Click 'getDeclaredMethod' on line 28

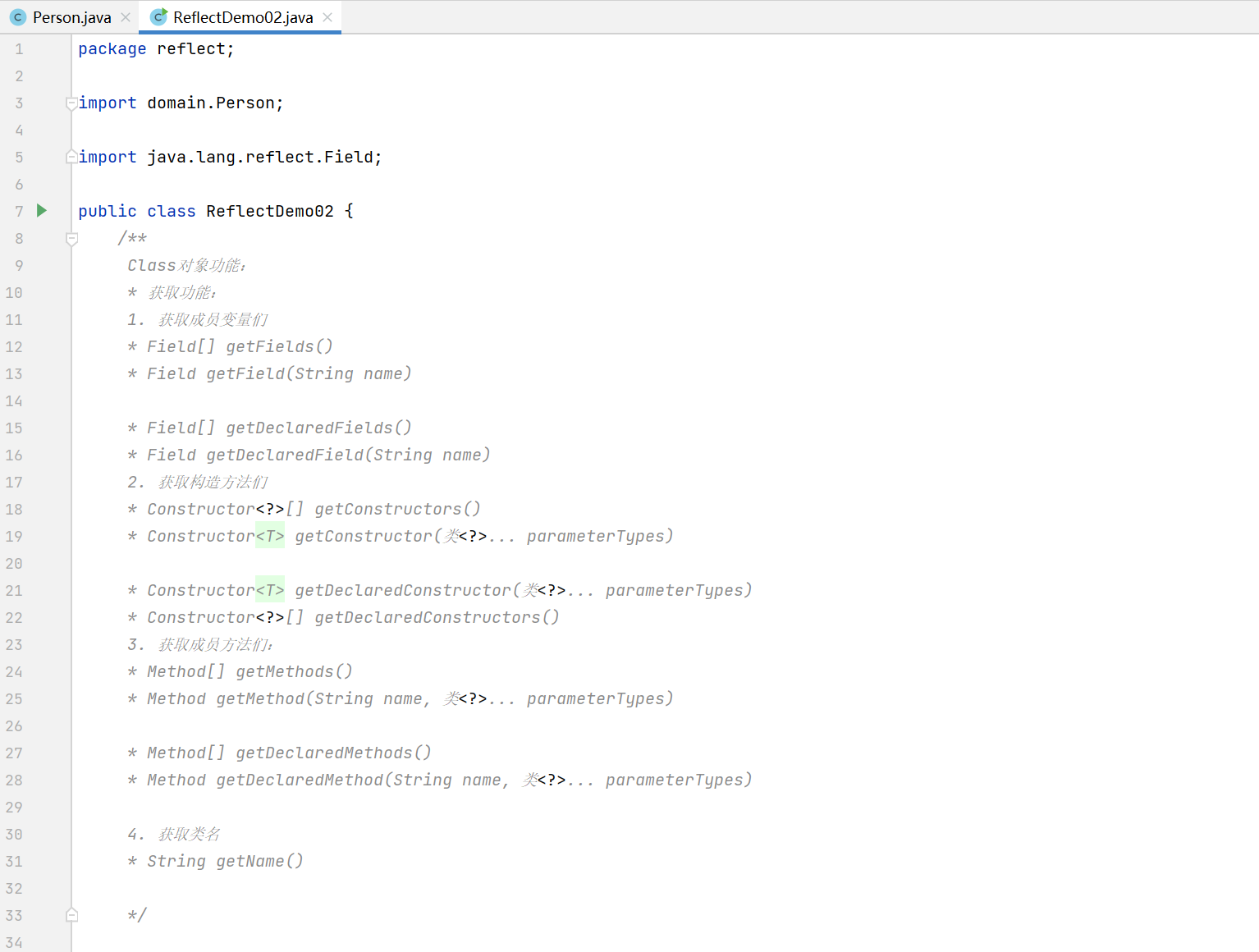[x=300, y=780]
